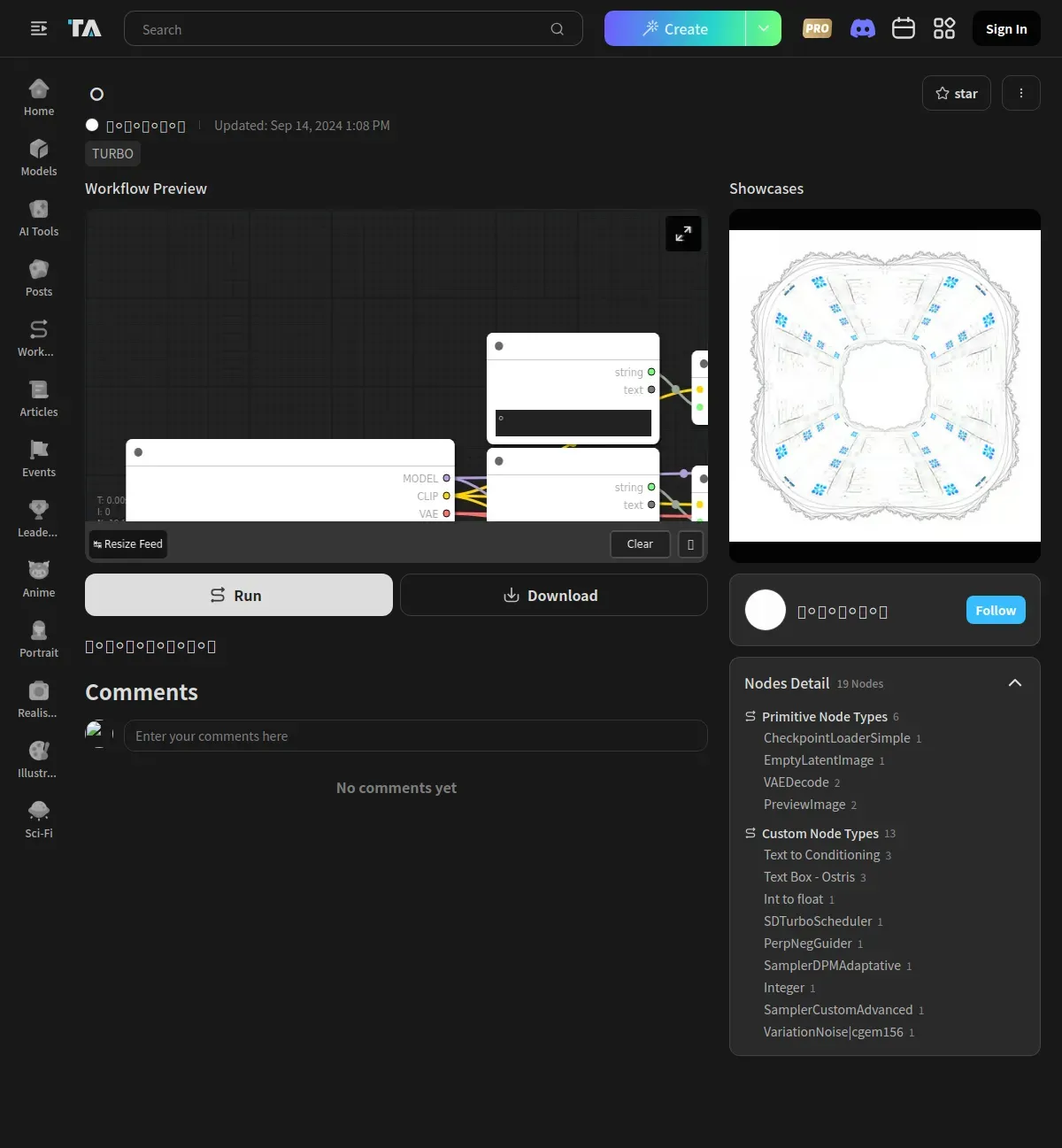Click the search magnifier icon

point(558,29)
